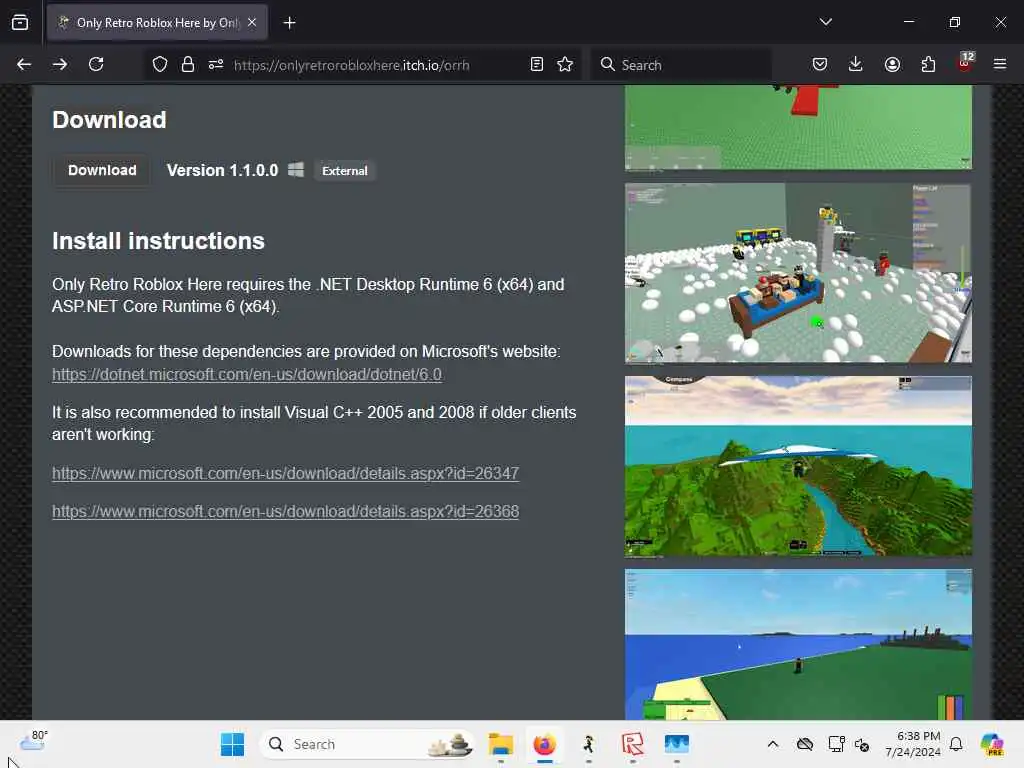Open site permissions icon in address bar
The width and height of the screenshot is (1024, 768).
pos(216,64)
